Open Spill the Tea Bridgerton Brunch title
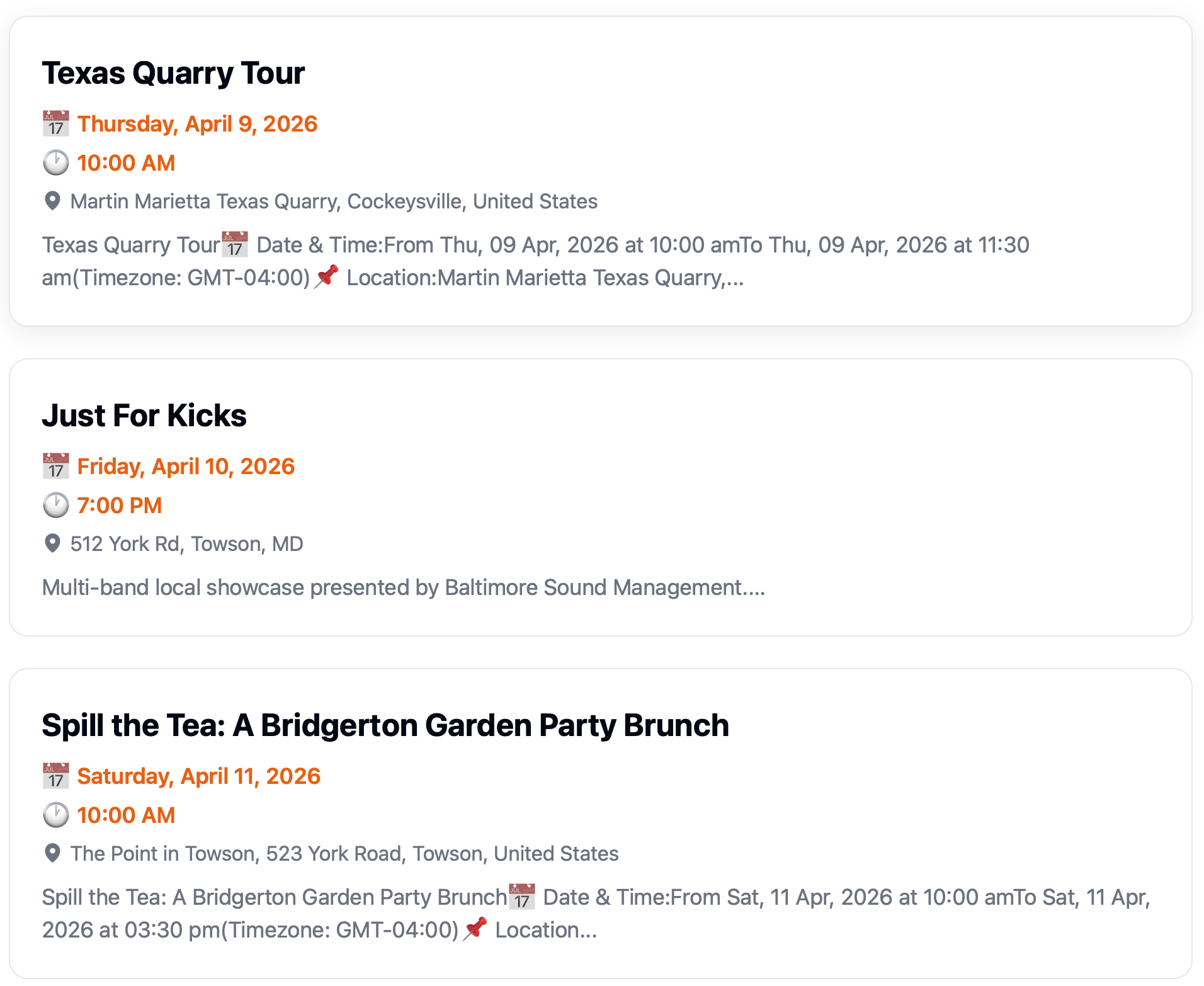The height and width of the screenshot is (986, 1204). click(x=385, y=725)
